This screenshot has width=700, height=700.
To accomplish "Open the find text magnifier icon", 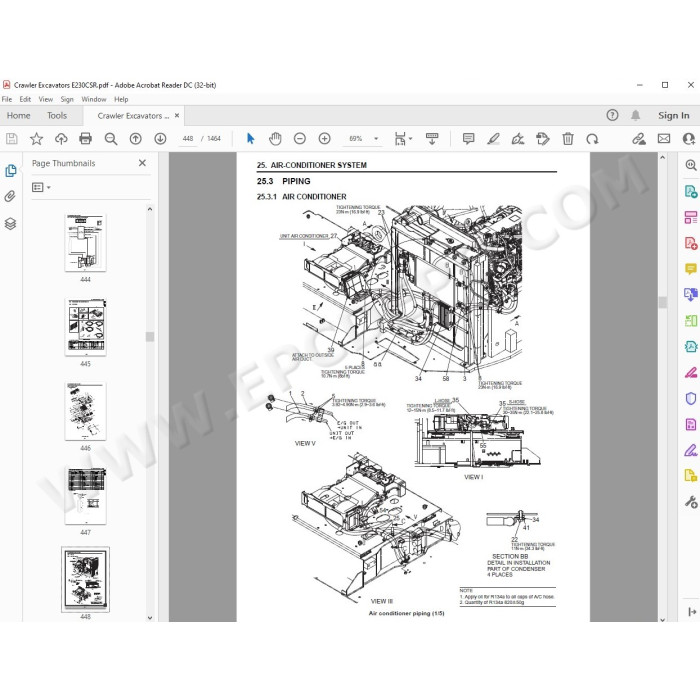I will (x=111, y=139).
